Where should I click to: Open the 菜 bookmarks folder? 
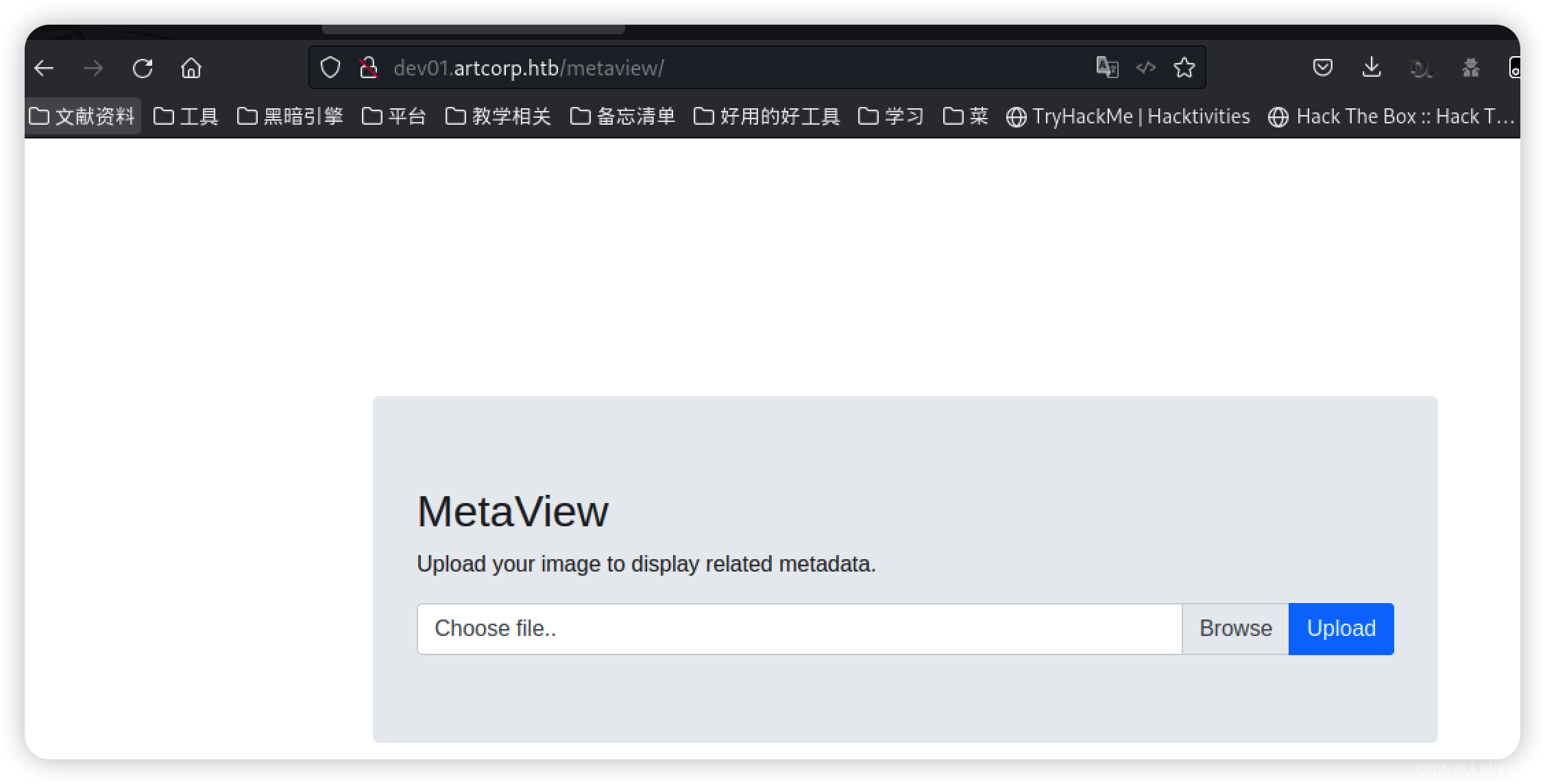point(965,116)
